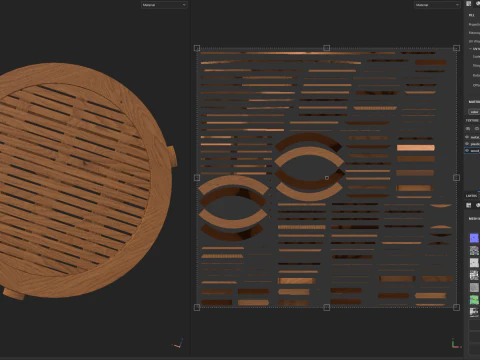The width and height of the screenshot is (480, 360).
Task: Grab the bottom-center transform handle of UV layout
Action: (x=327, y=307)
